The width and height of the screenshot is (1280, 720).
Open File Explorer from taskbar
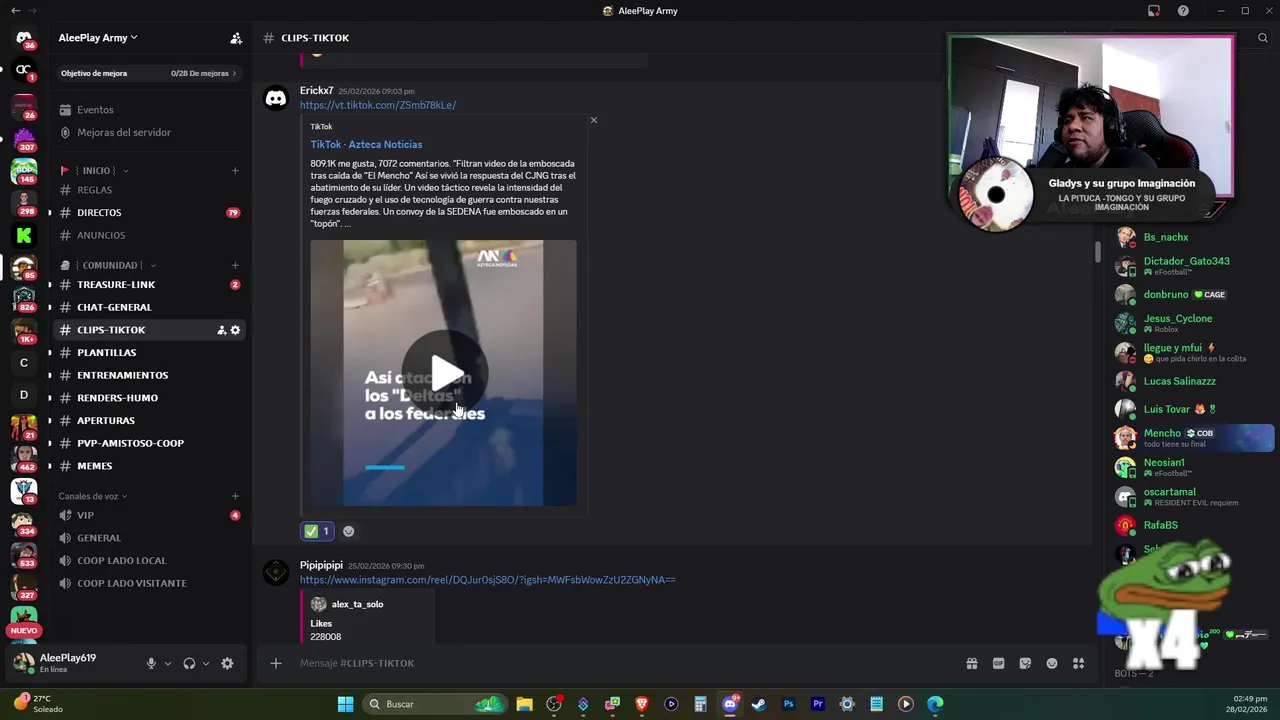[524, 704]
